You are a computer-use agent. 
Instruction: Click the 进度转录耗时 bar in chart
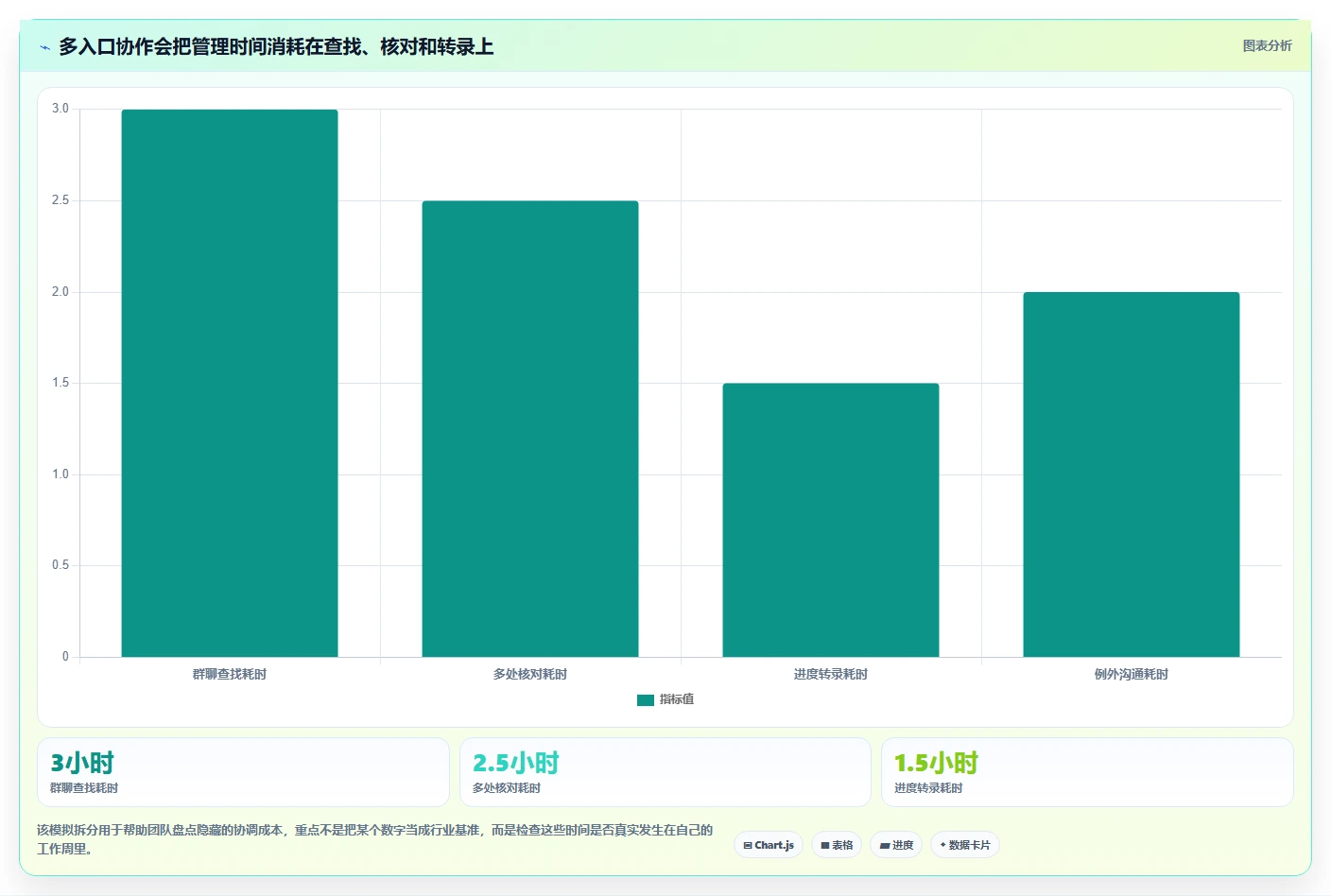(831, 520)
